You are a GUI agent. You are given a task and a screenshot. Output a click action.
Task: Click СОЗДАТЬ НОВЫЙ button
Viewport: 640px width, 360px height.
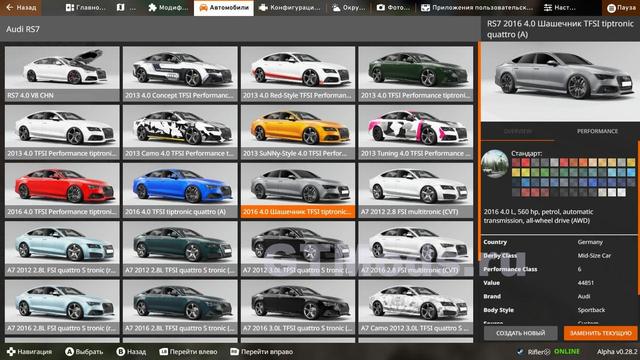coord(520,333)
